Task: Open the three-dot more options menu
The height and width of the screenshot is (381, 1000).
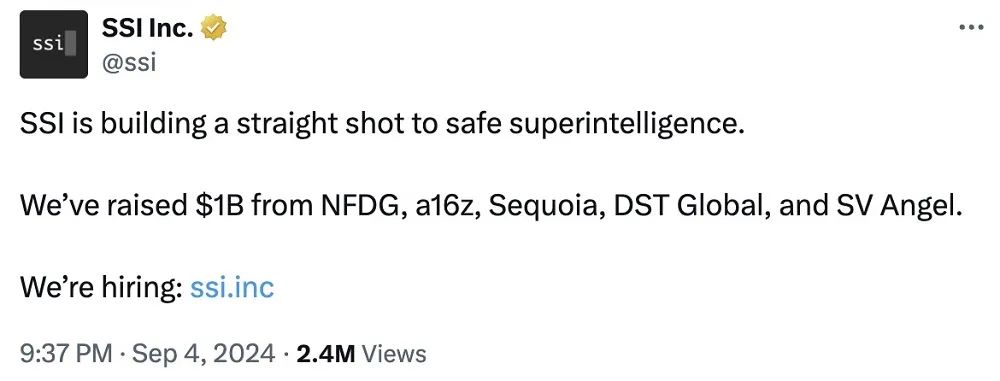Action: click(x=972, y=27)
